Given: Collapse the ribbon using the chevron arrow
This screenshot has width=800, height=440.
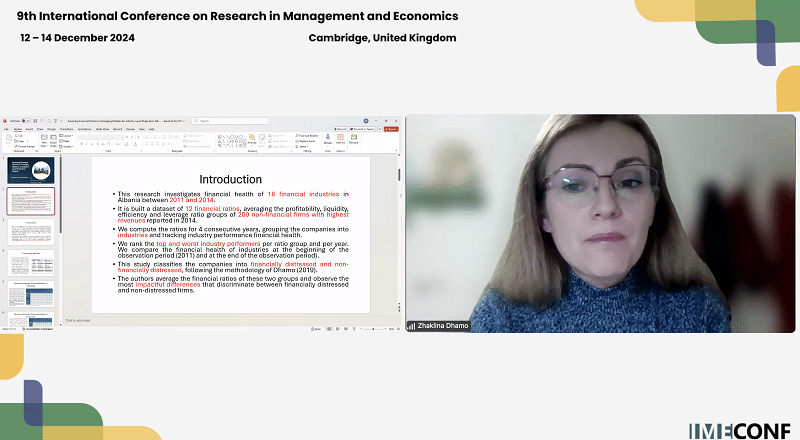Looking at the screenshot, I should pos(397,149).
